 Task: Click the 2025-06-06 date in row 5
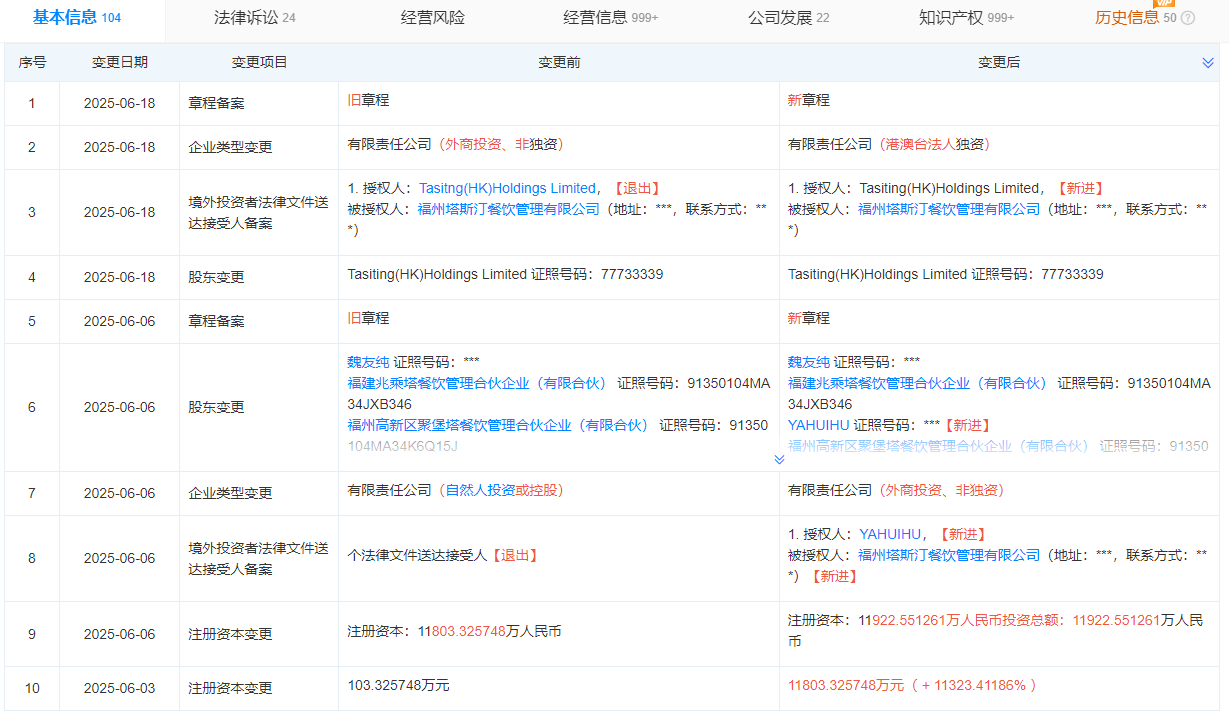click(120, 321)
